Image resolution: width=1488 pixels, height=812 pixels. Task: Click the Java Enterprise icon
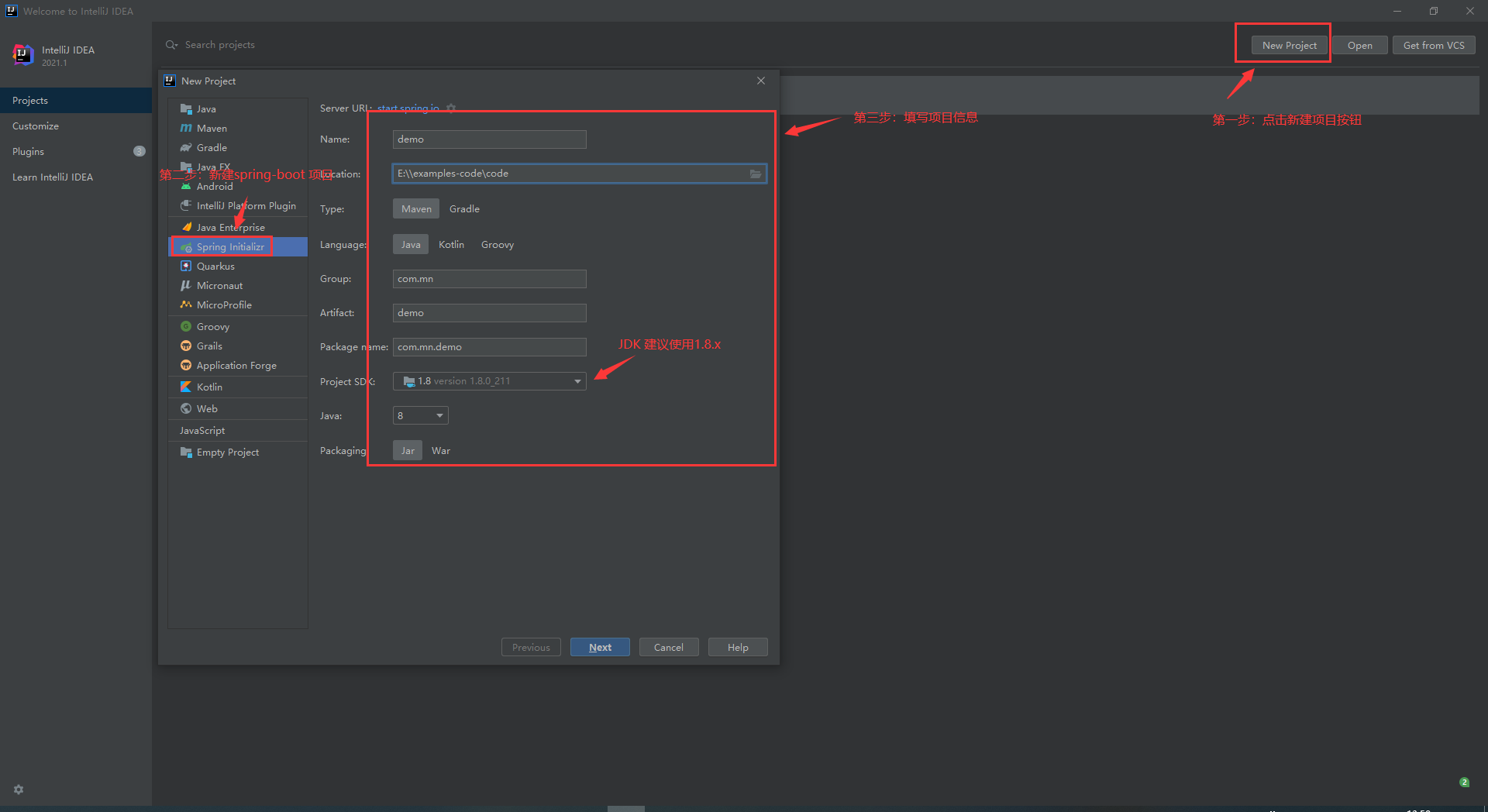(186, 228)
